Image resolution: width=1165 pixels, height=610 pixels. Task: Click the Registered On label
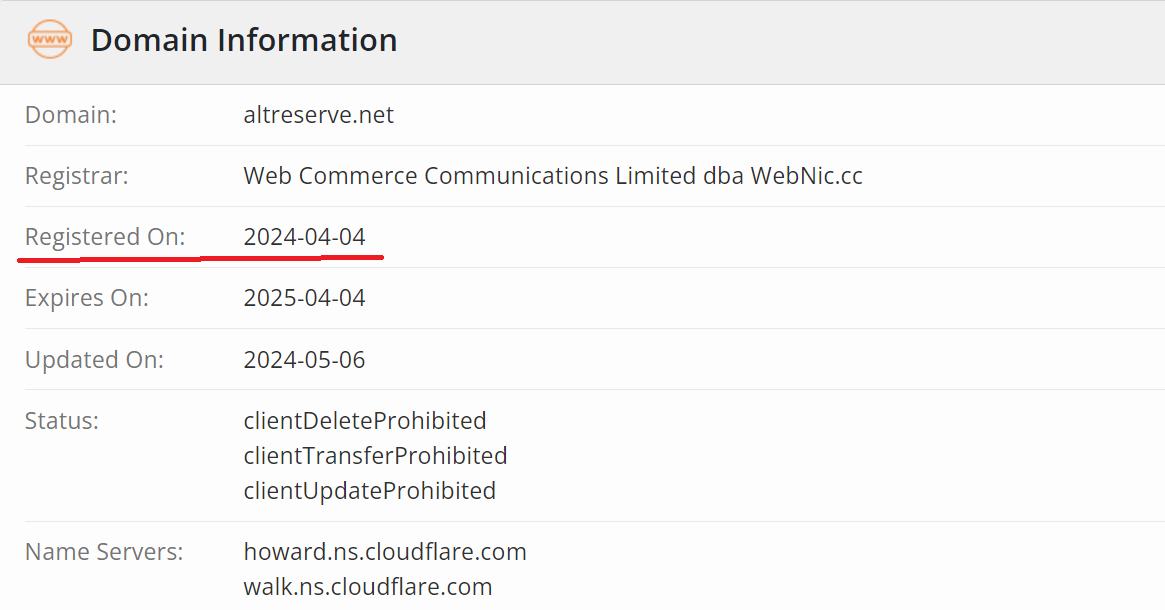coord(105,237)
